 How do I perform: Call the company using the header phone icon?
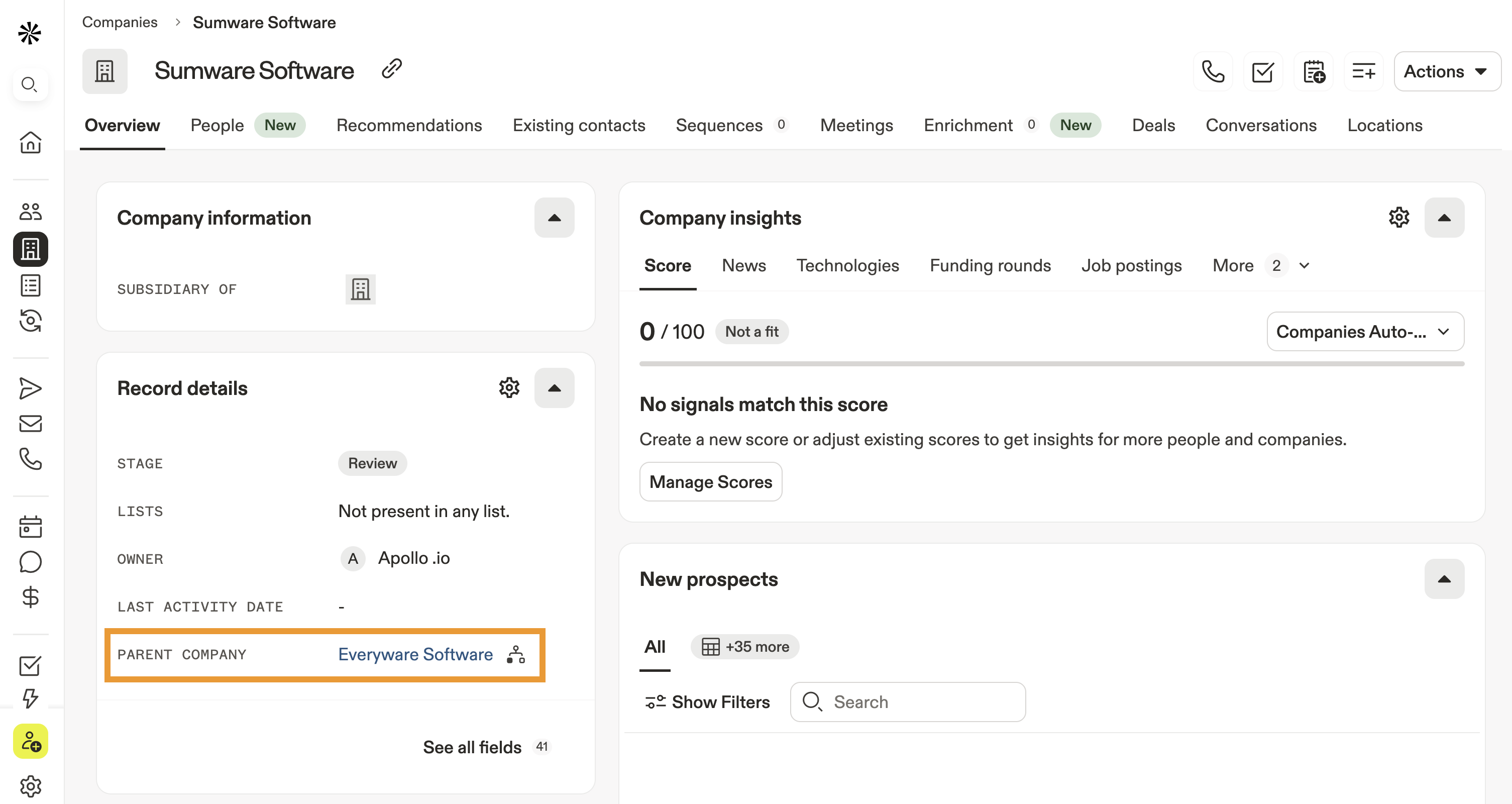[x=1213, y=72]
